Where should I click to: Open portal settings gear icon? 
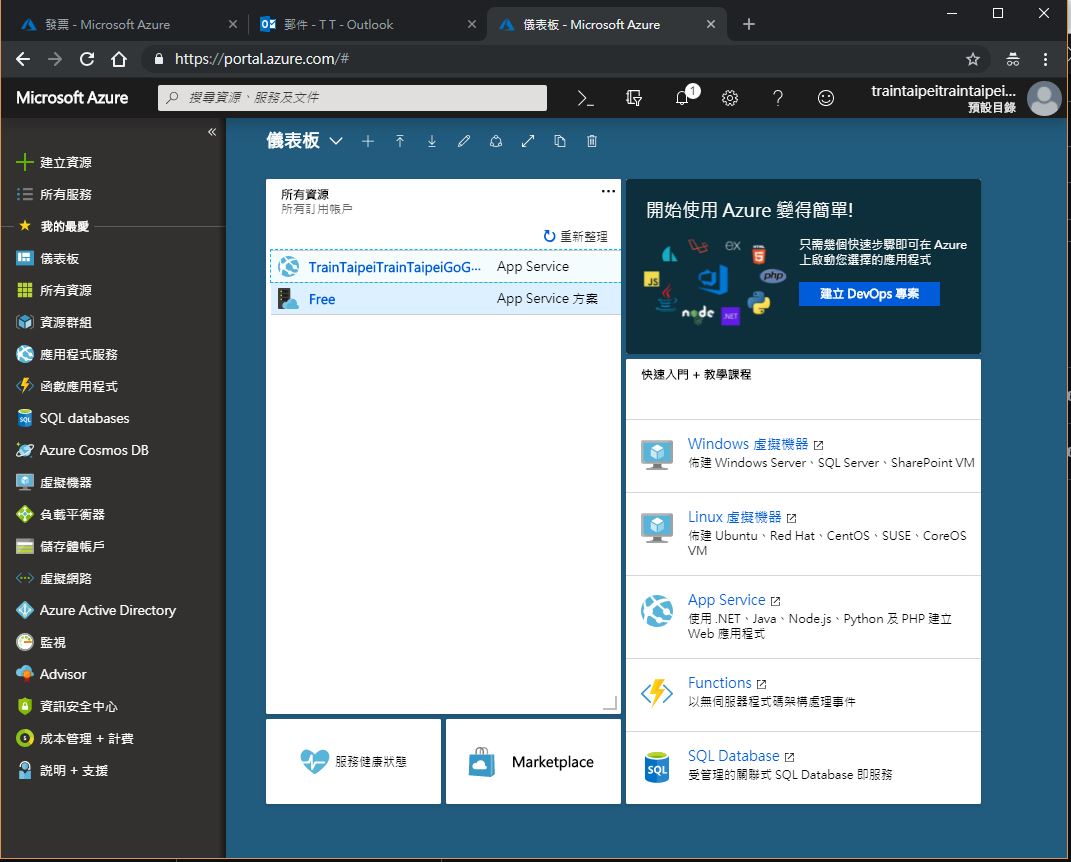pos(729,98)
